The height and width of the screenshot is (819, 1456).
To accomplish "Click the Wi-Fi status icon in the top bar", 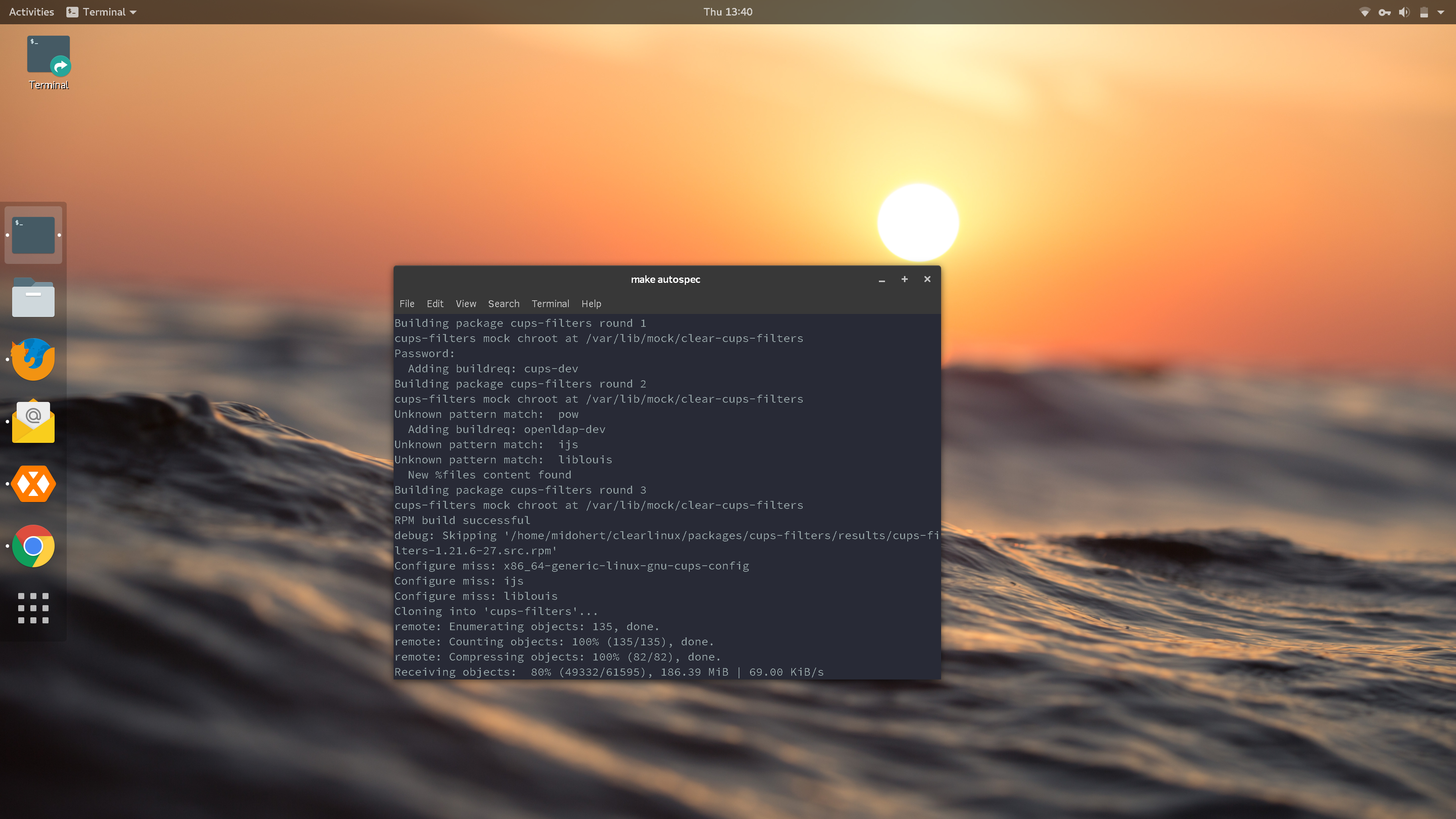I will pyautogui.click(x=1365, y=12).
